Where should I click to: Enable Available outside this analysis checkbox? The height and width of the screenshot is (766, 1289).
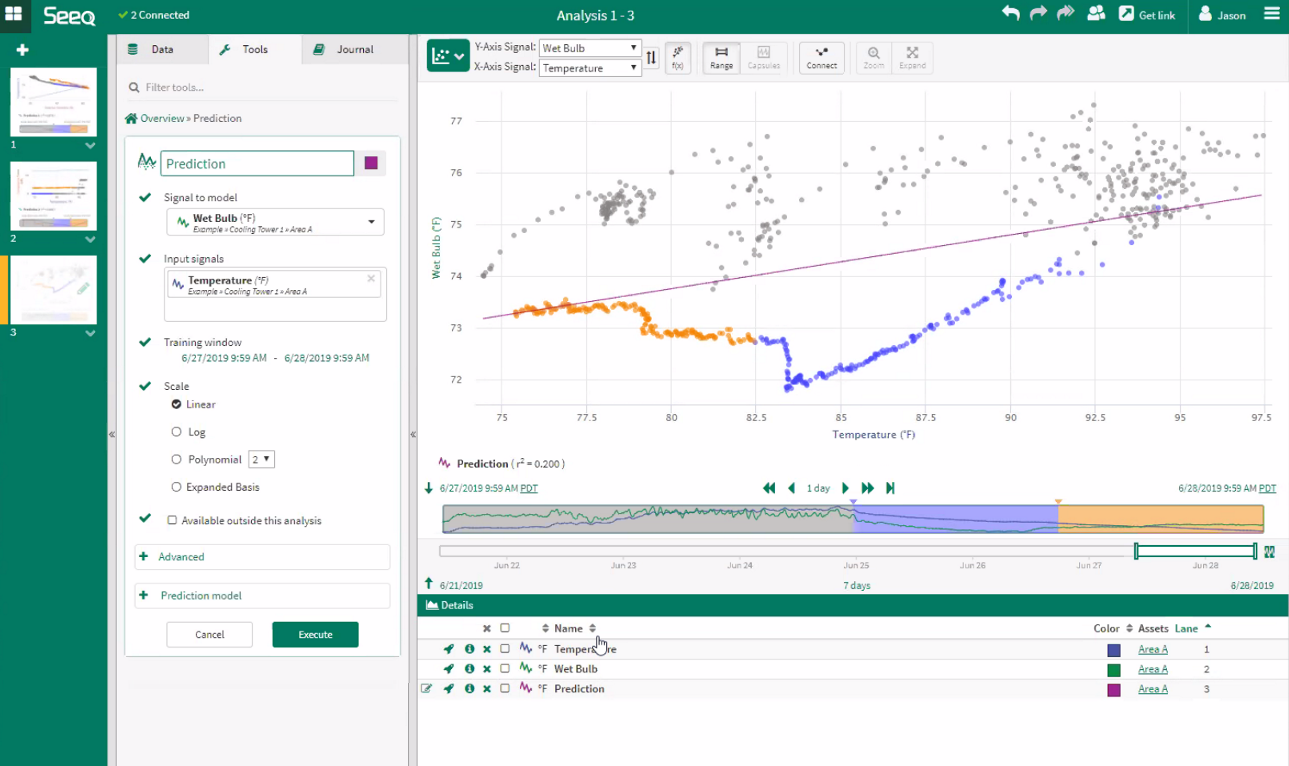click(172, 520)
